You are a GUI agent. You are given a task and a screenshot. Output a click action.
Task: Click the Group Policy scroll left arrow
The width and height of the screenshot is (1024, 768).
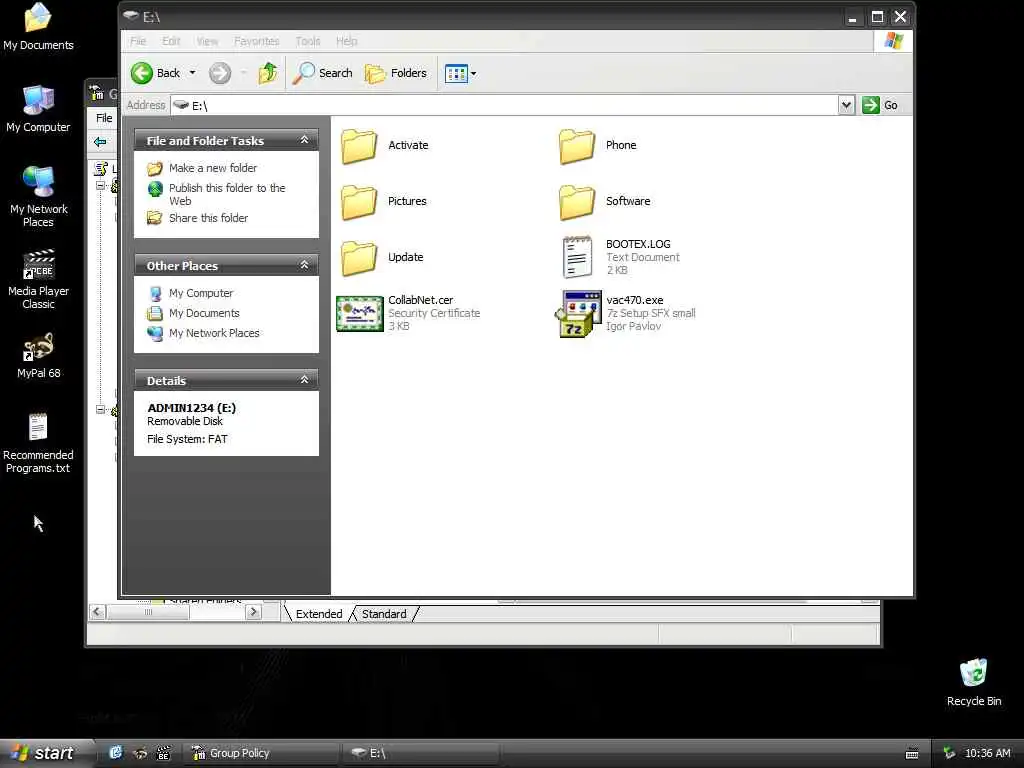coord(97,612)
